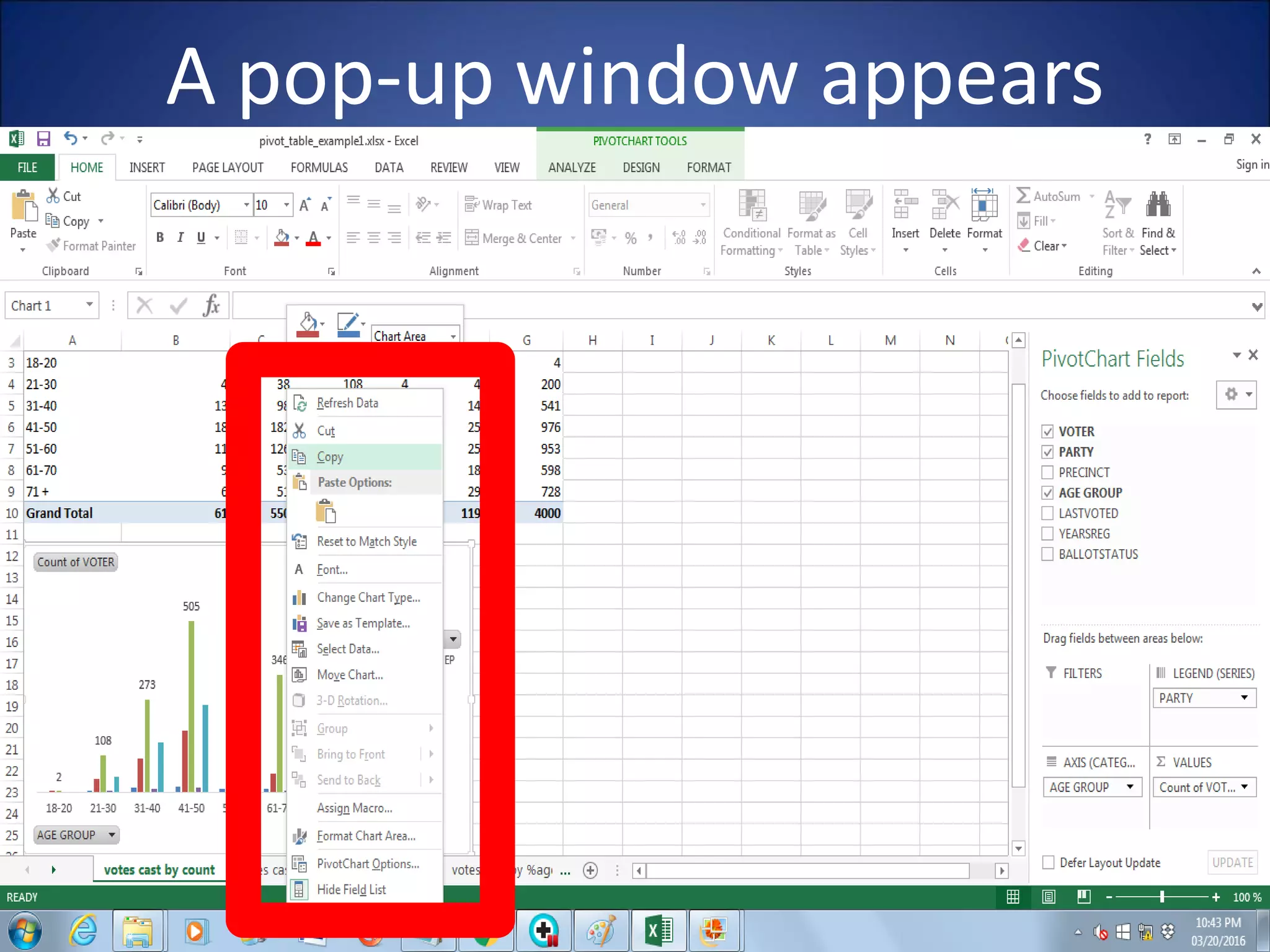The height and width of the screenshot is (952, 1270).
Task: Click the Undo arrow icon
Action: (x=71, y=139)
